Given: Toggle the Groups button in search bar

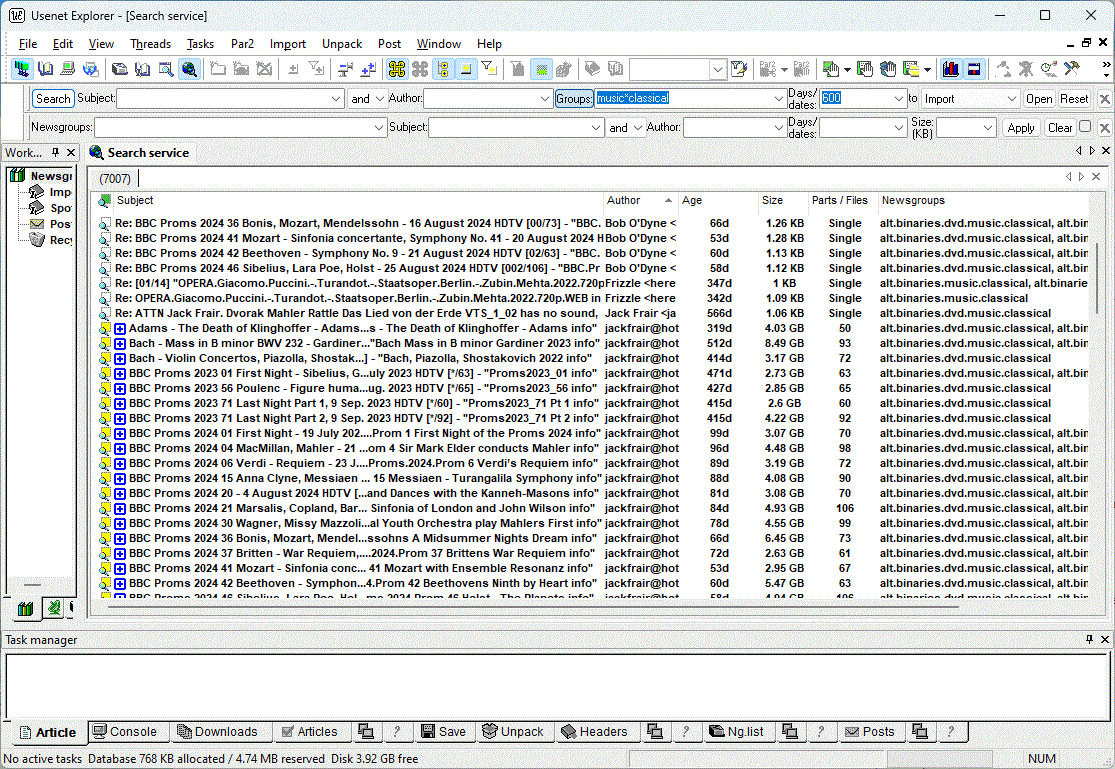Looking at the screenshot, I should click(x=574, y=99).
